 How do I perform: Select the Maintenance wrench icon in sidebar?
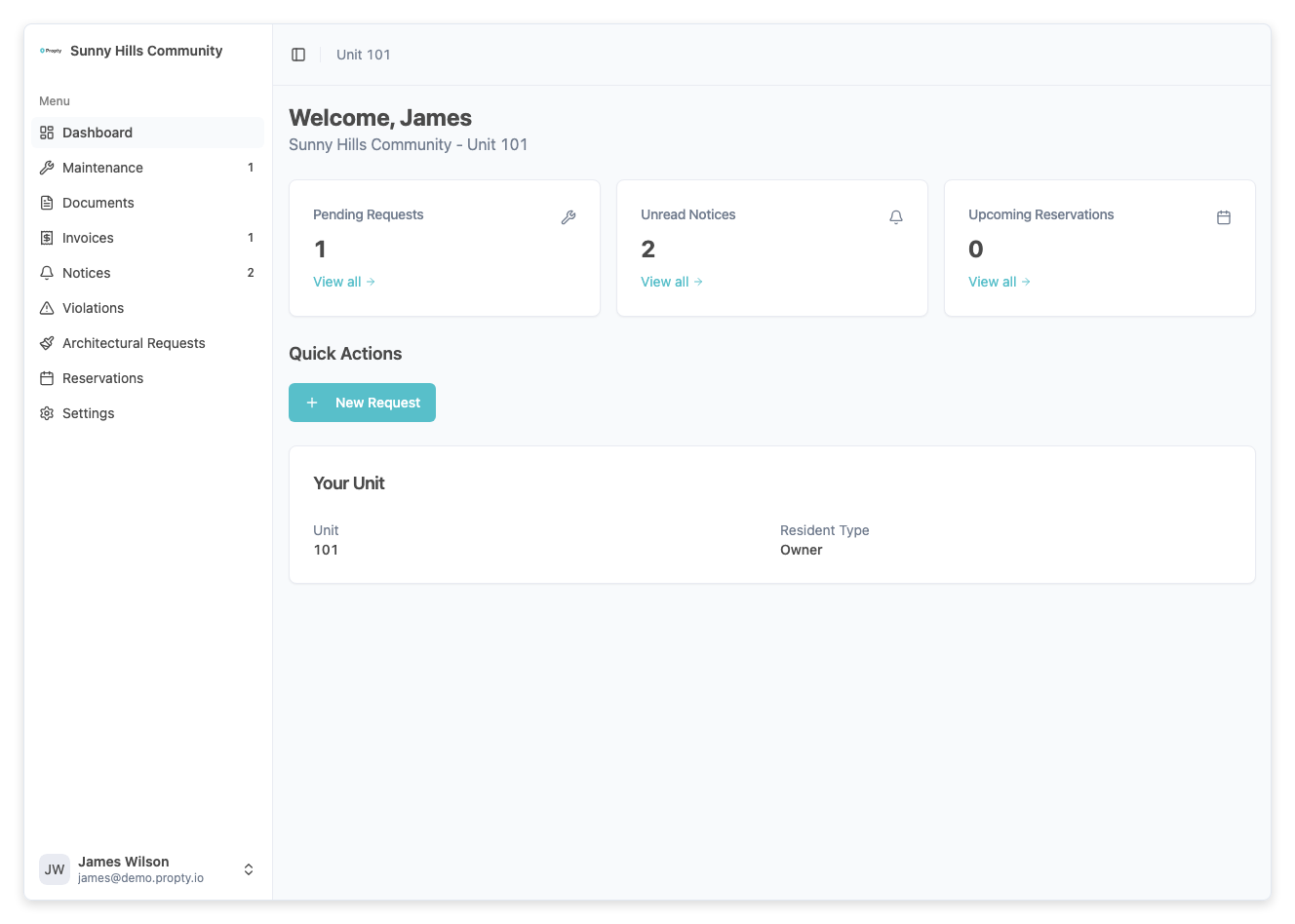pos(47,167)
